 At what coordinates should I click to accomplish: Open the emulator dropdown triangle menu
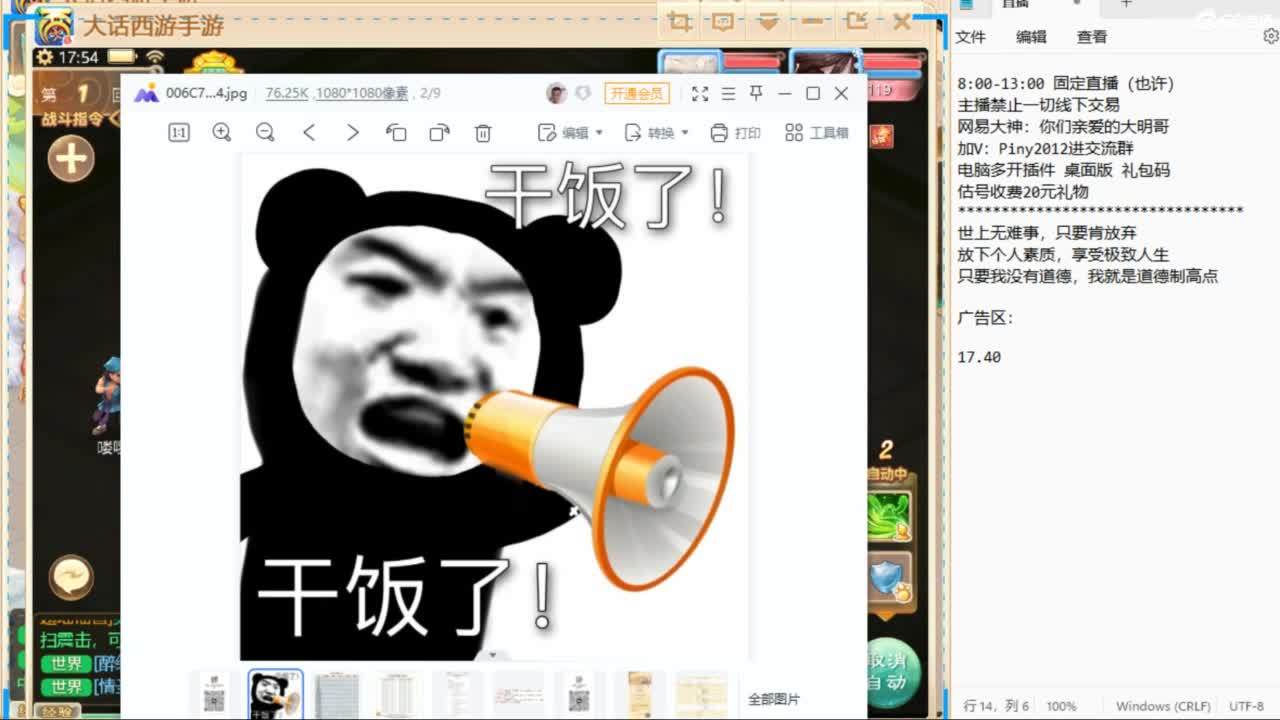[x=768, y=21]
